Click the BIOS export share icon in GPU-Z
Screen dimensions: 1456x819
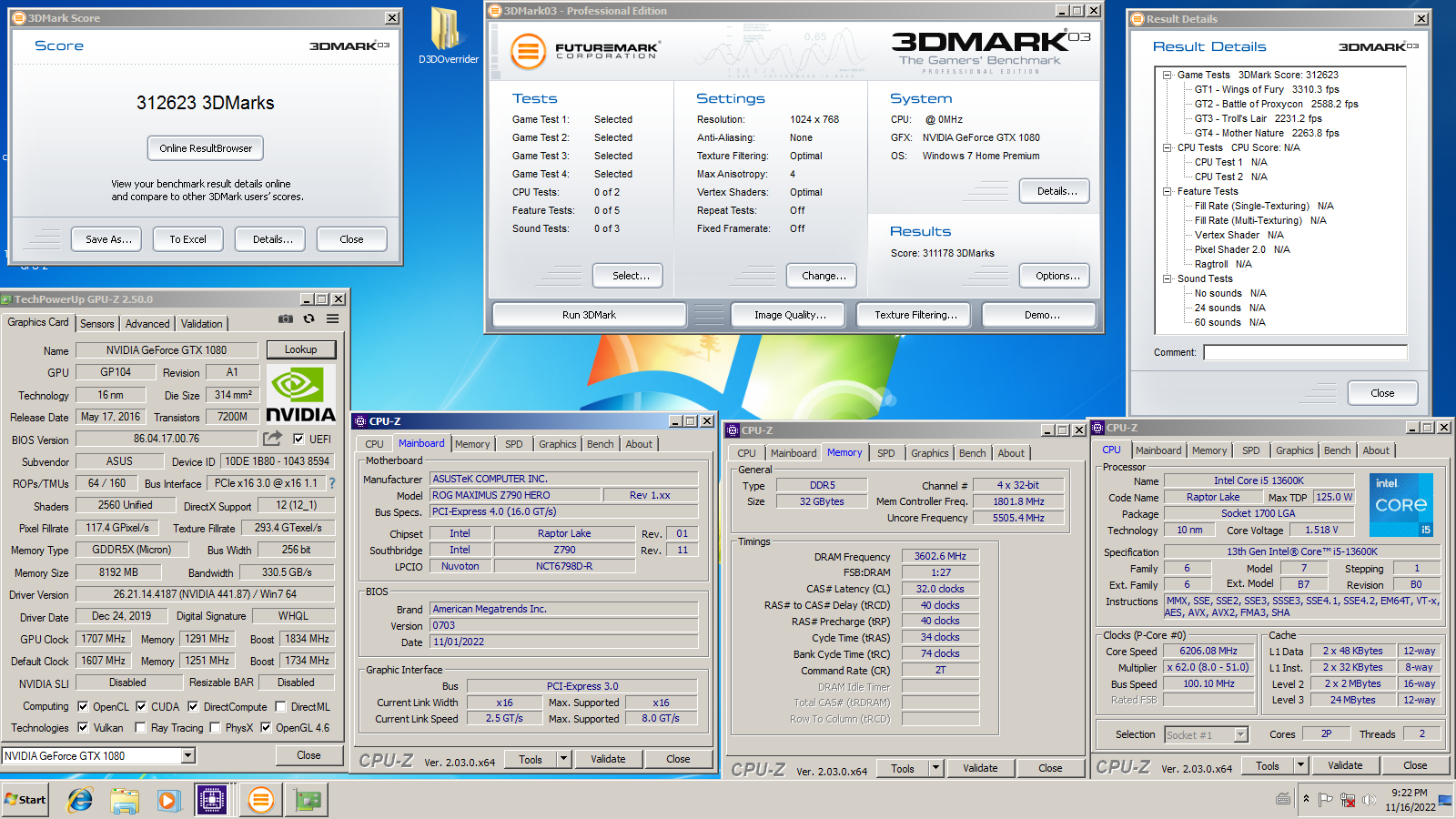point(272,439)
